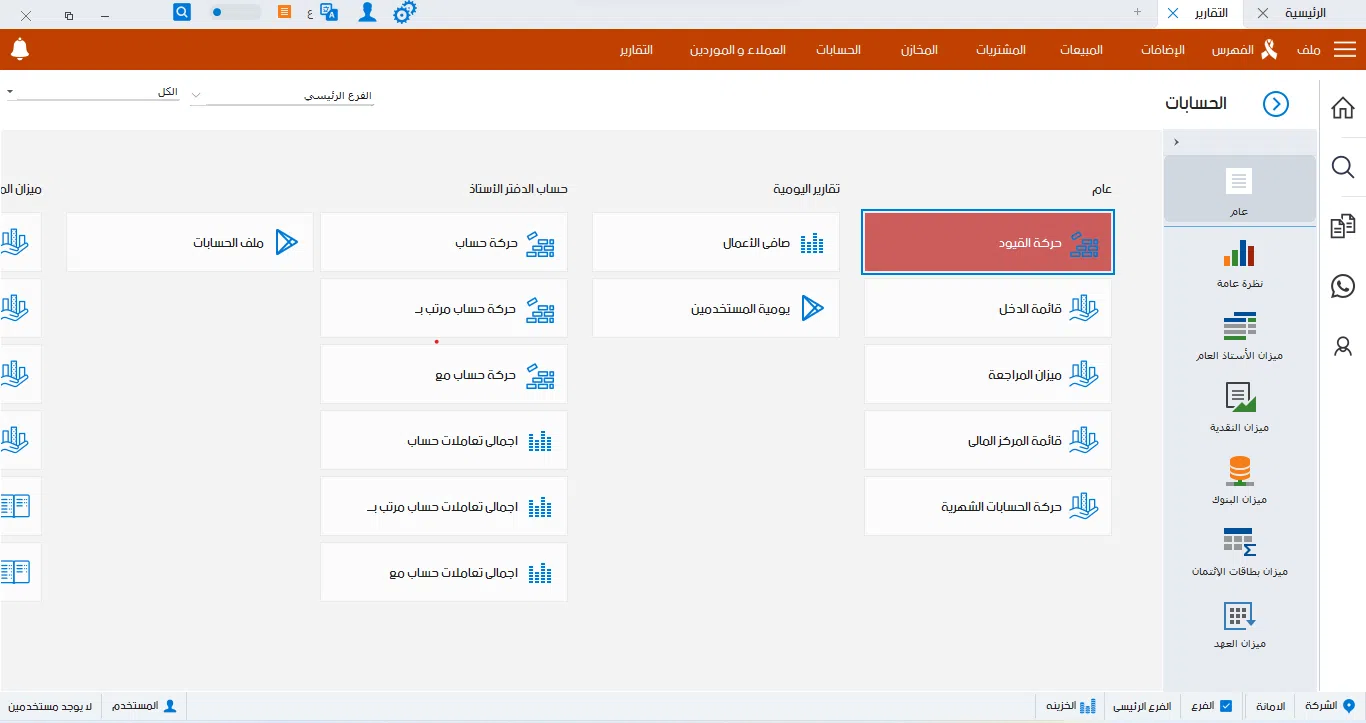
Task: Click the language switcher ع icon
Action: coord(311,12)
